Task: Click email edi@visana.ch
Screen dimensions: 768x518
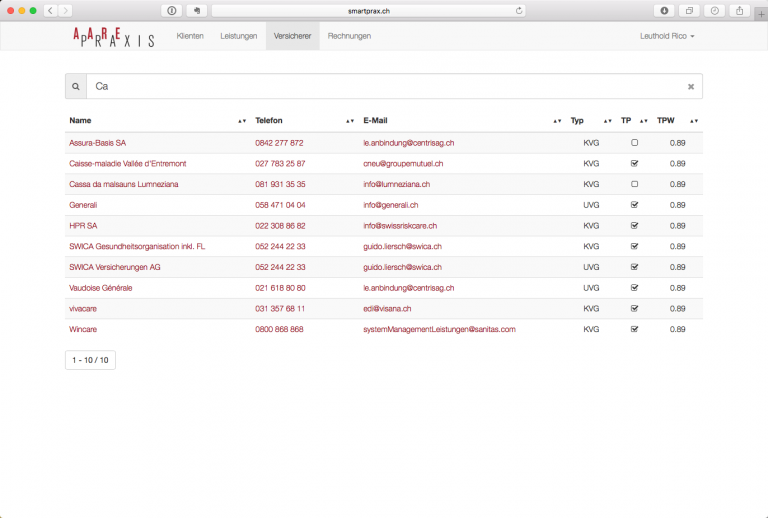Action: 387,308
